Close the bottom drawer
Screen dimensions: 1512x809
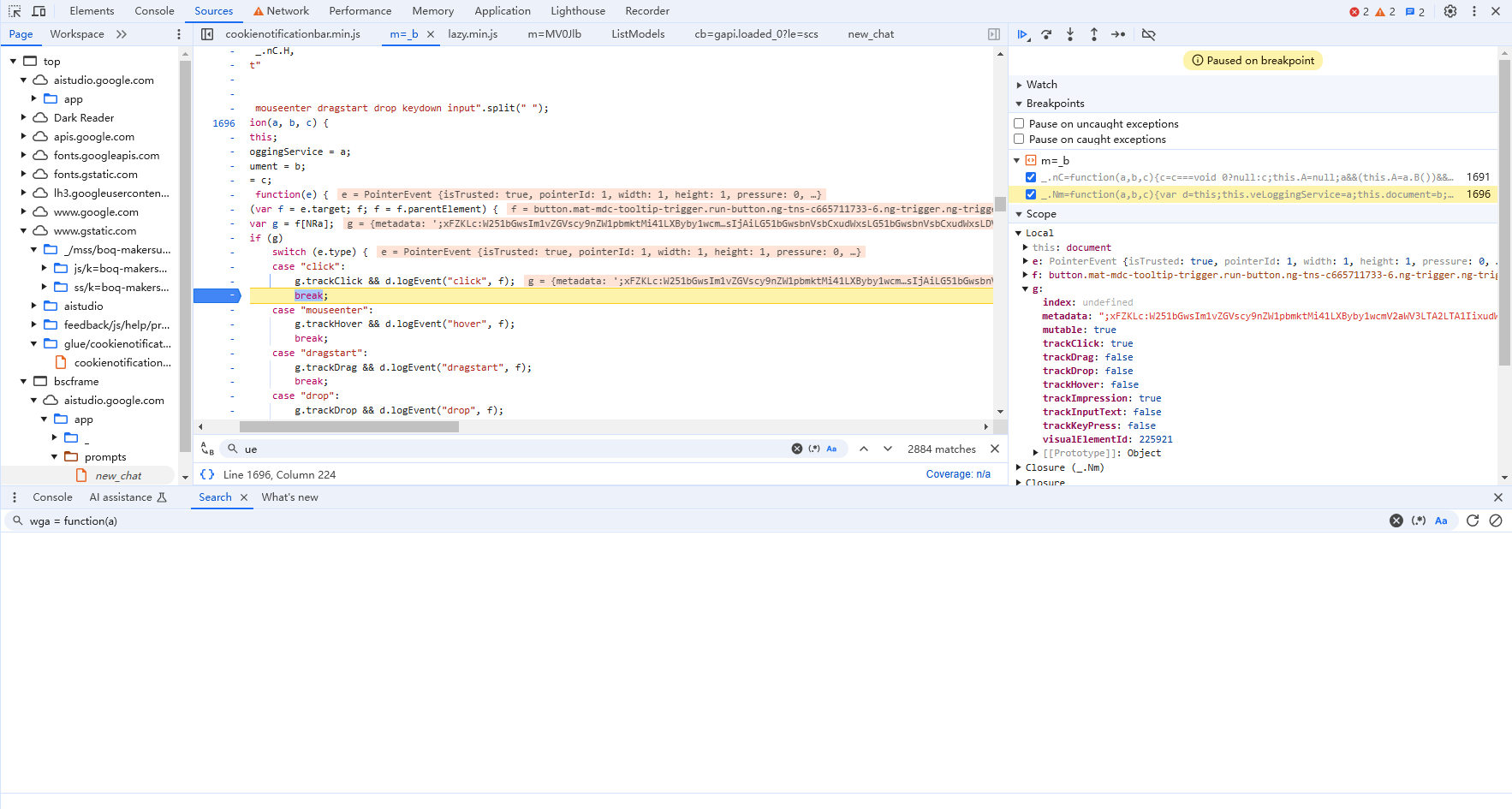pos(1498,497)
